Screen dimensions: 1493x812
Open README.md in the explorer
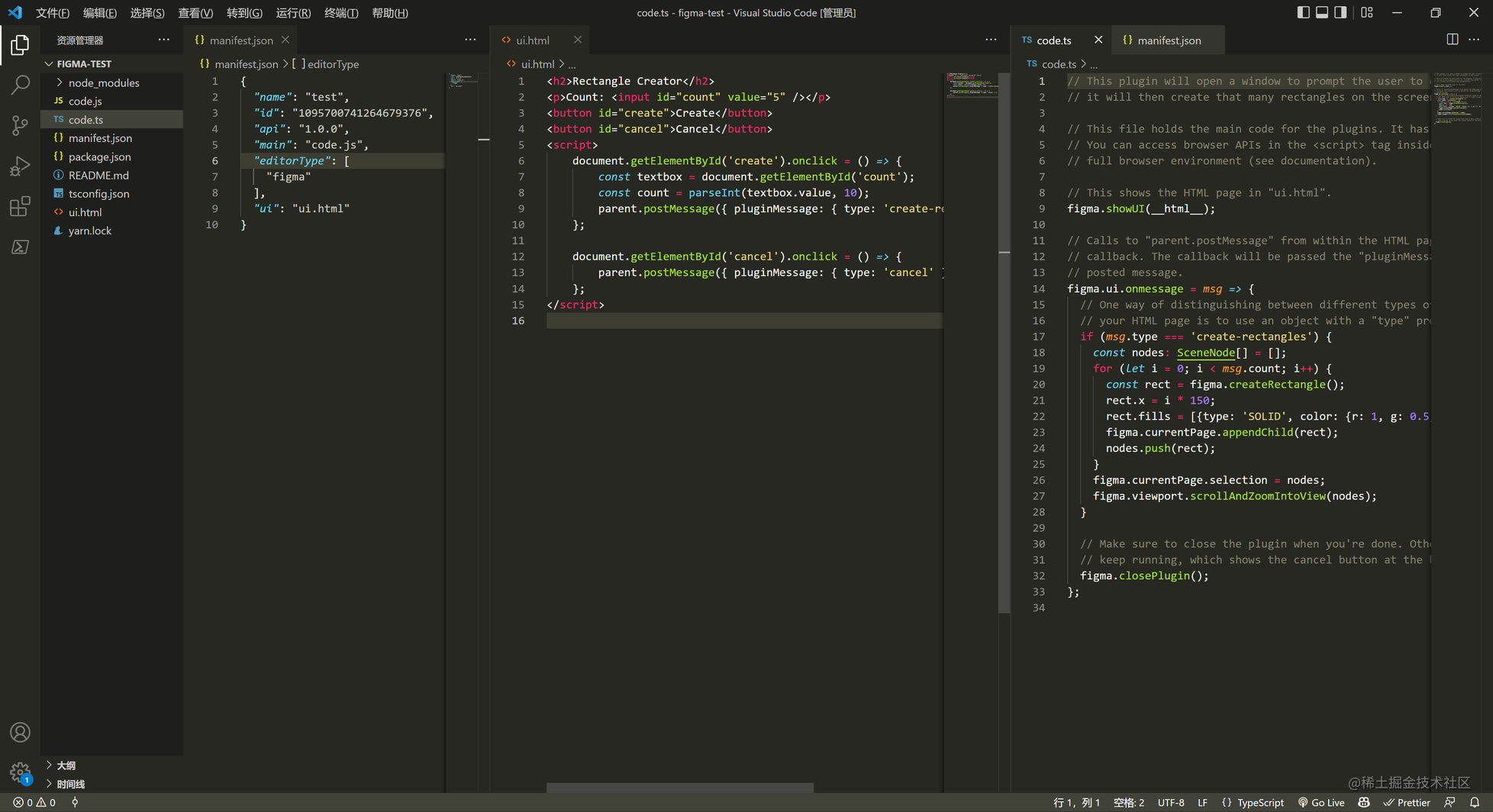point(111,175)
